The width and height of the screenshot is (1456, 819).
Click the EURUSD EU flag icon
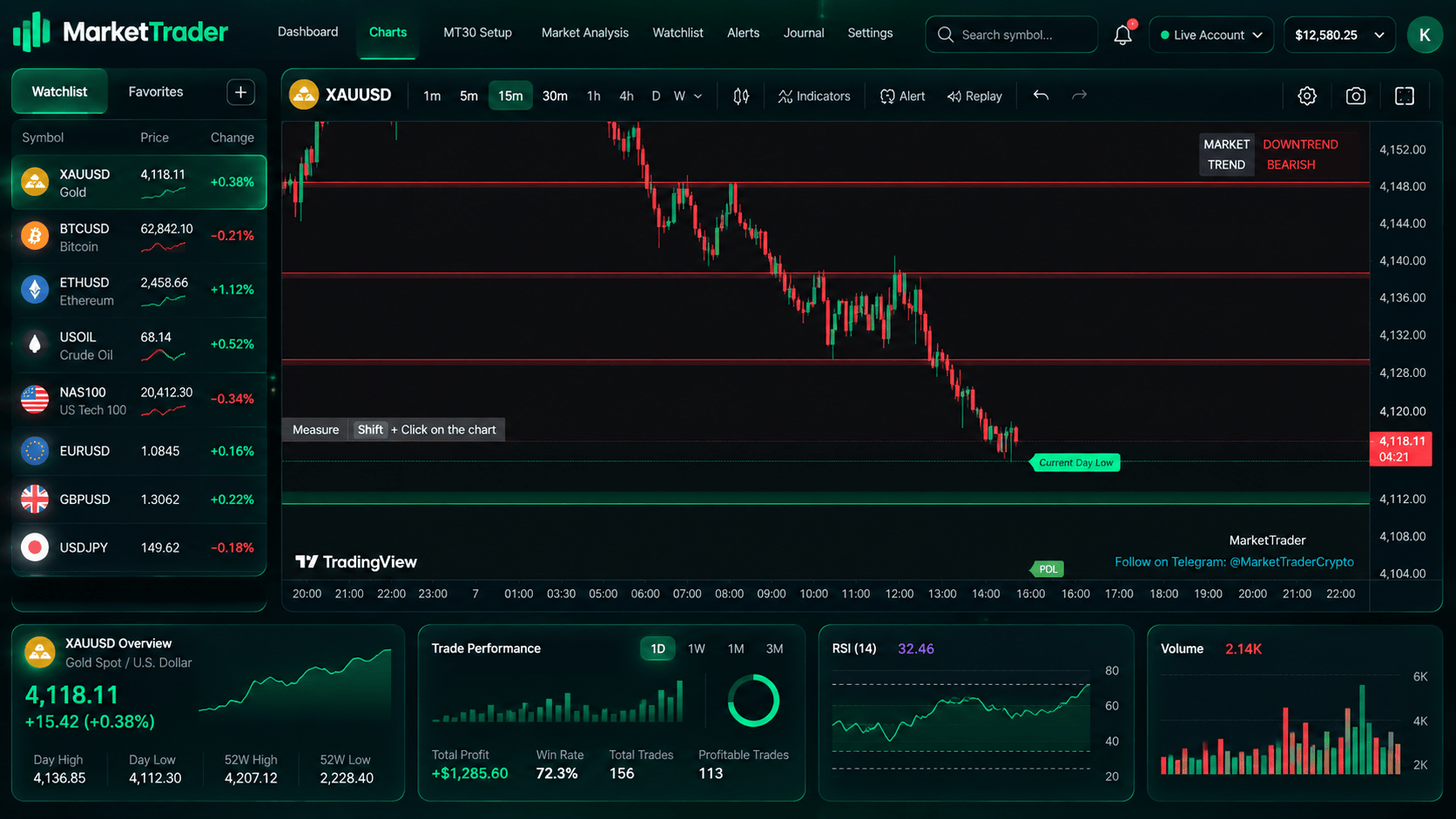pos(35,451)
